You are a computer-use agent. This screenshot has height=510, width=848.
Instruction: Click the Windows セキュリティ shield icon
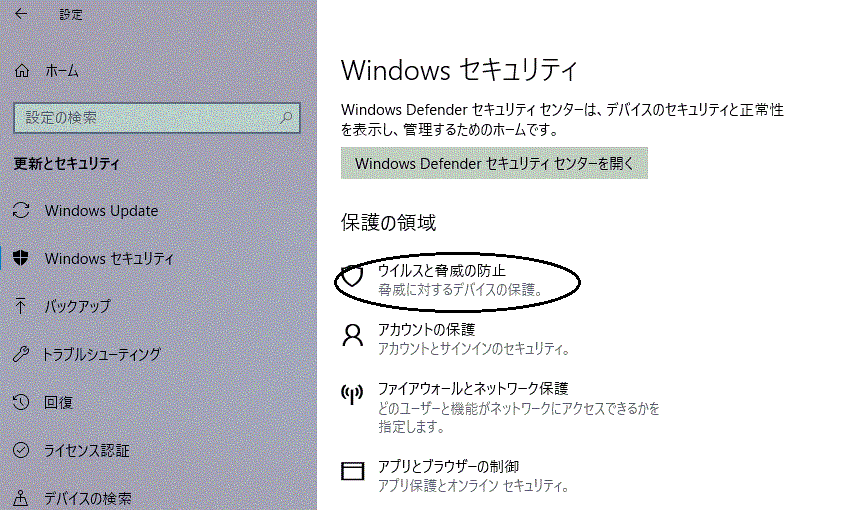pyautogui.click(x=21, y=258)
